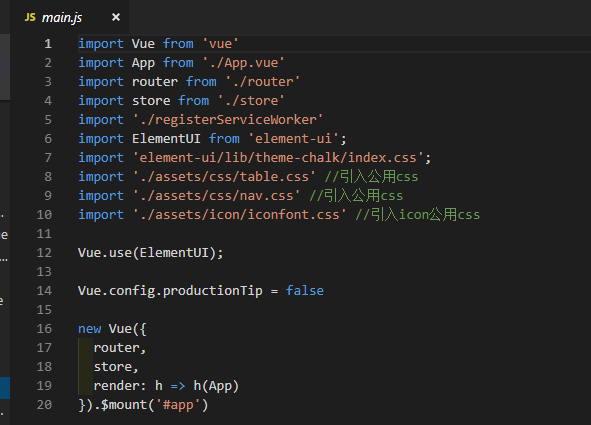
Task: Click './assets/css/nav.css' import path
Action: tap(217, 196)
